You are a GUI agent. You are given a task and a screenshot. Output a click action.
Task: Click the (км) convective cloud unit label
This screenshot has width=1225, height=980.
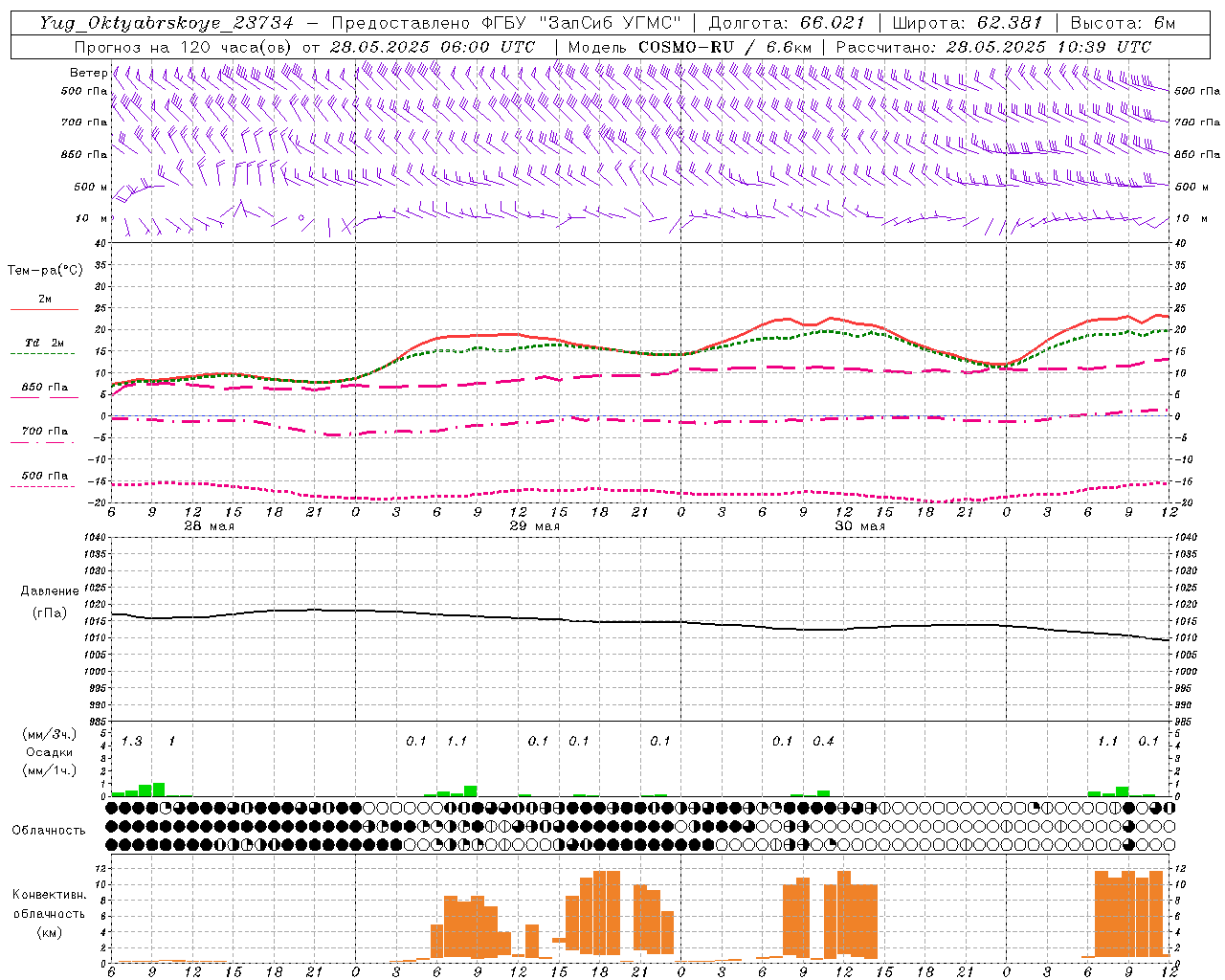(49, 932)
